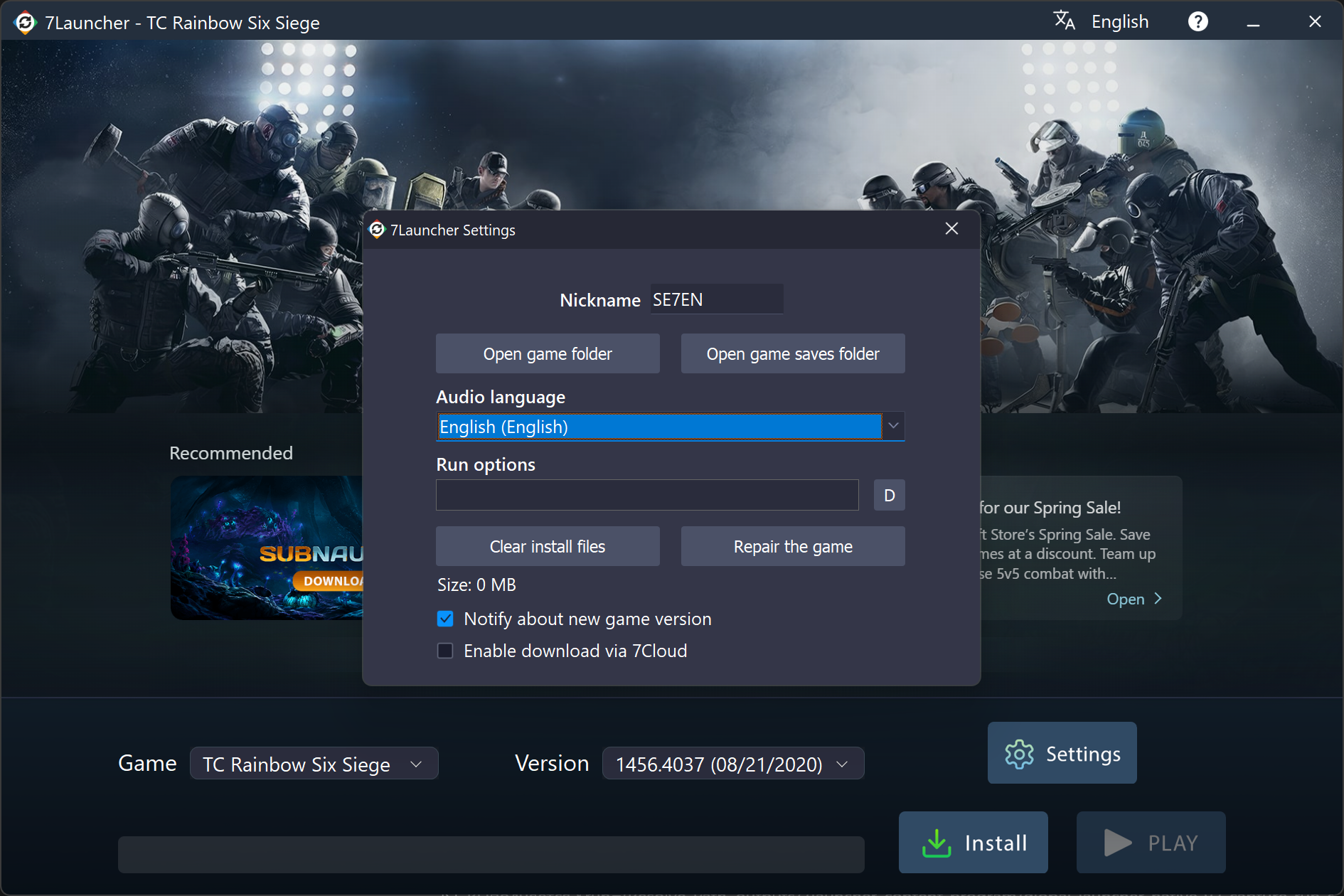This screenshot has width=1344, height=896.
Task: Switch interface language from English
Action: click(1120, 22)
